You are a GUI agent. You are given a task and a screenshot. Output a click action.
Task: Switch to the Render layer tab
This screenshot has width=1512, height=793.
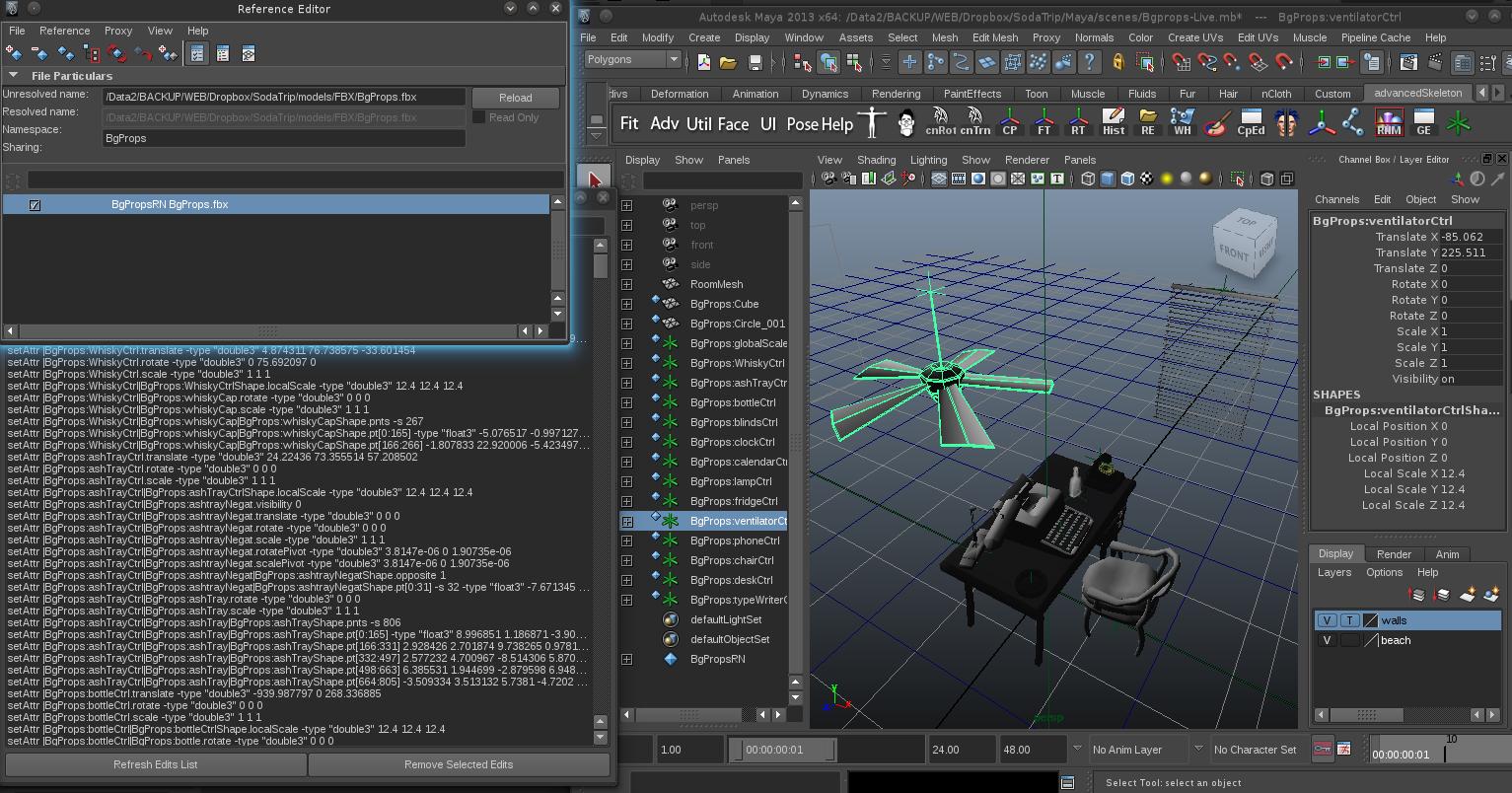coord(1393,554)
